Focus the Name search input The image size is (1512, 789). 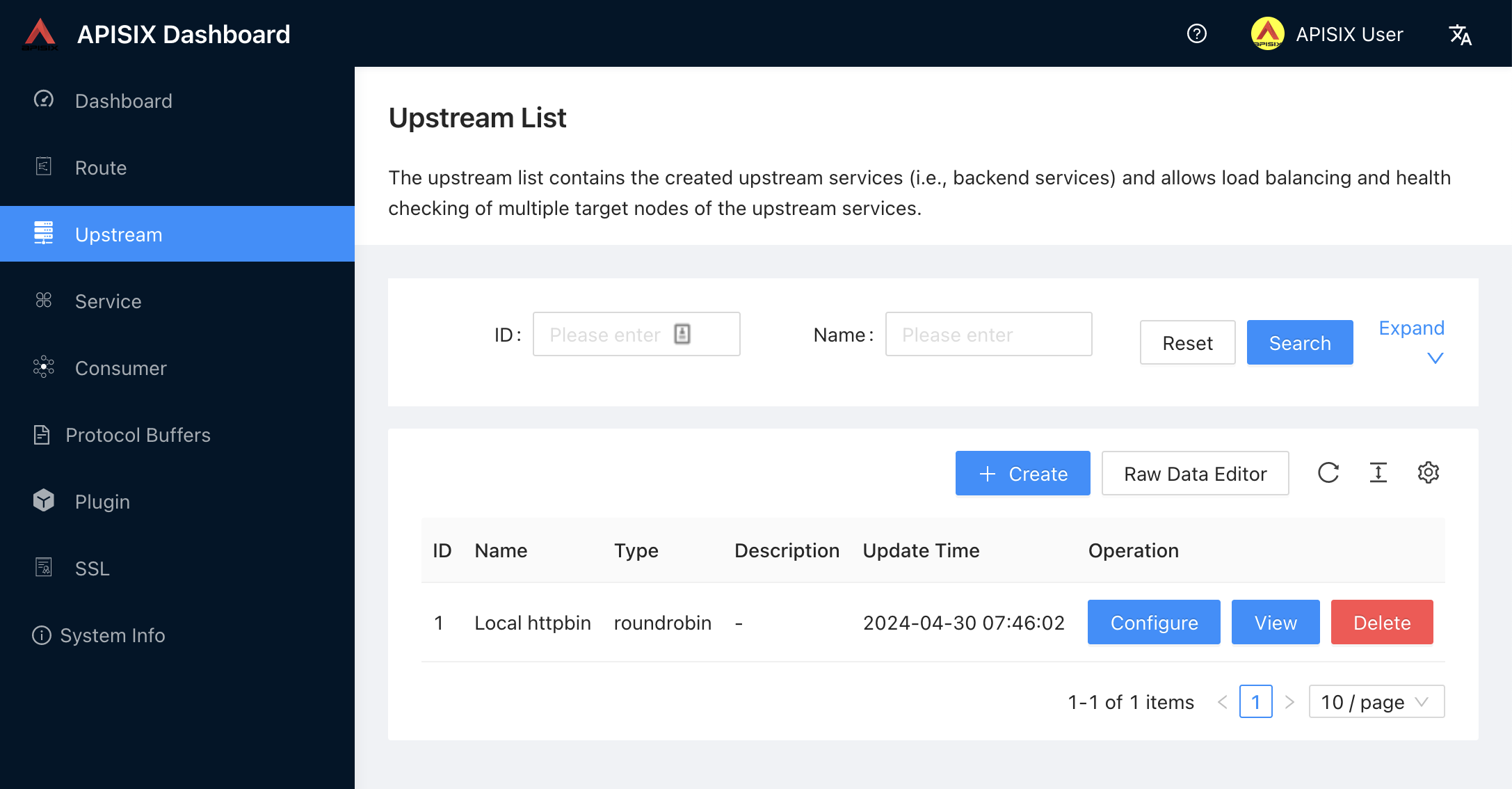[x=988, y=335]
